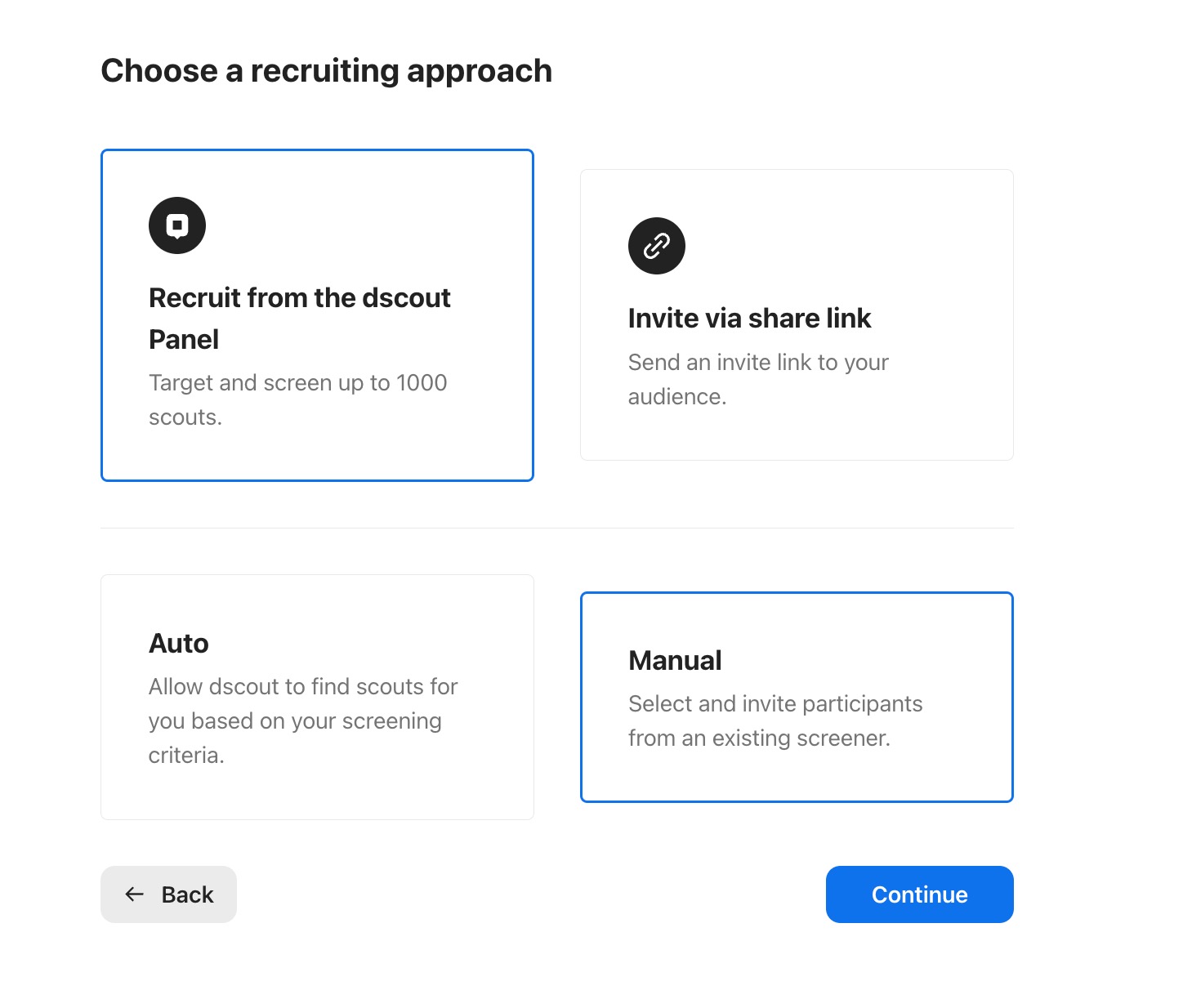Proceed with the blue Continue button
This screenshot has height=1008, width=1183.
[920, 894]
